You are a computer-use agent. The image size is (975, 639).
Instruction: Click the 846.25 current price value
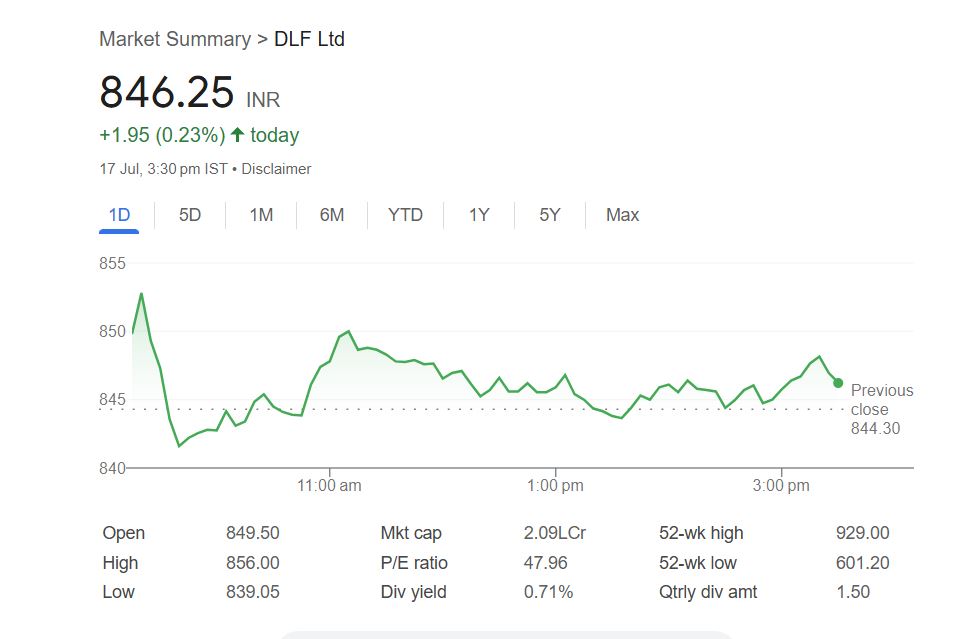166,92
